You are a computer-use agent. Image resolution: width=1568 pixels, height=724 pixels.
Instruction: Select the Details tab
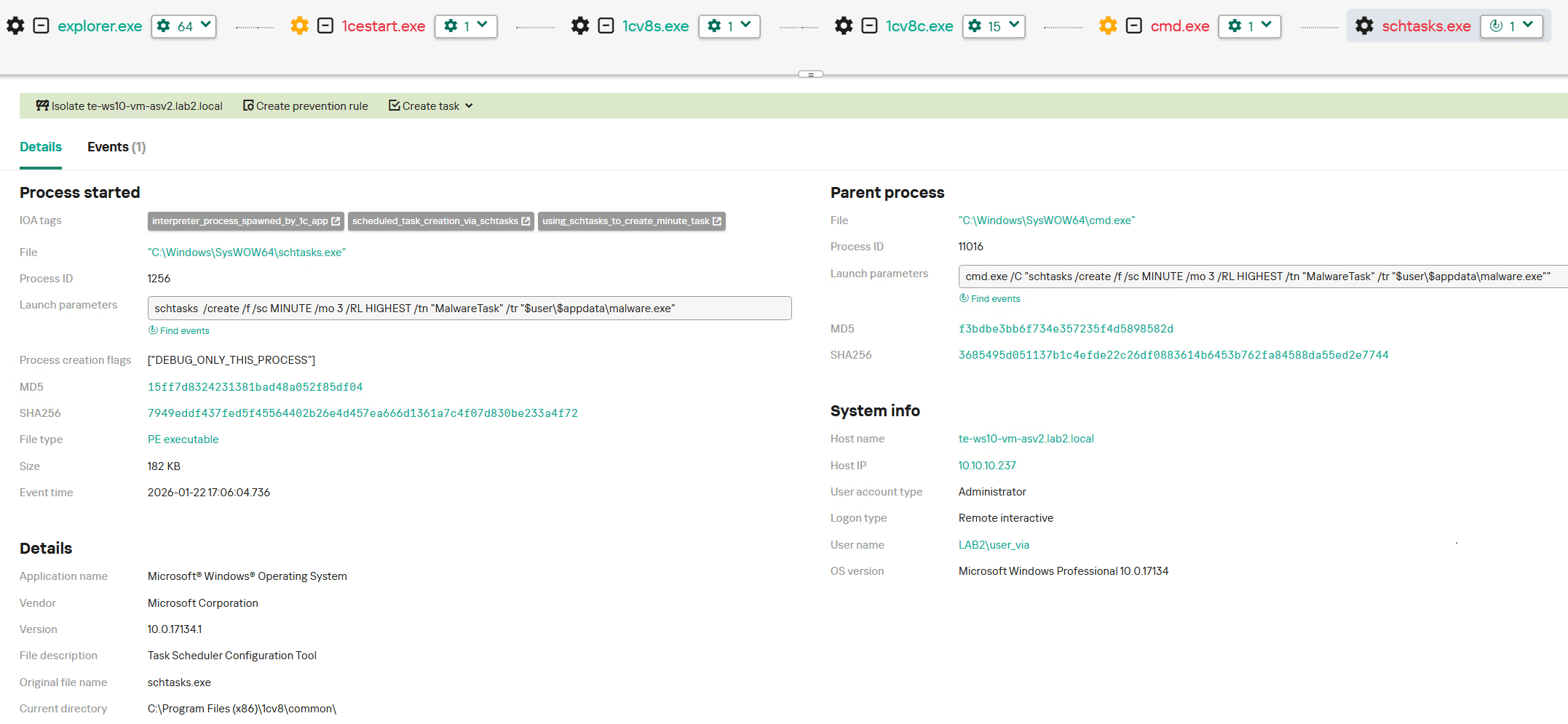click(41, 147)
